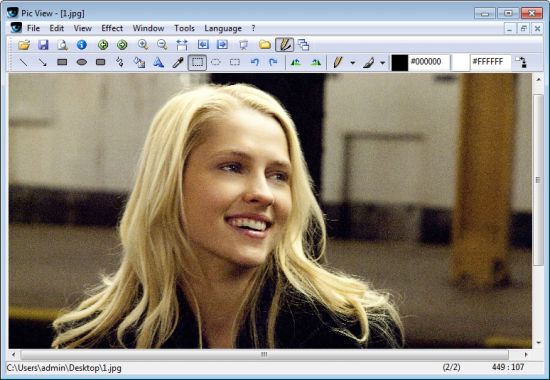Select the Brush tool
Image resolution: width=550 pixels, height=380 pixels.
(x=368, y=62)
